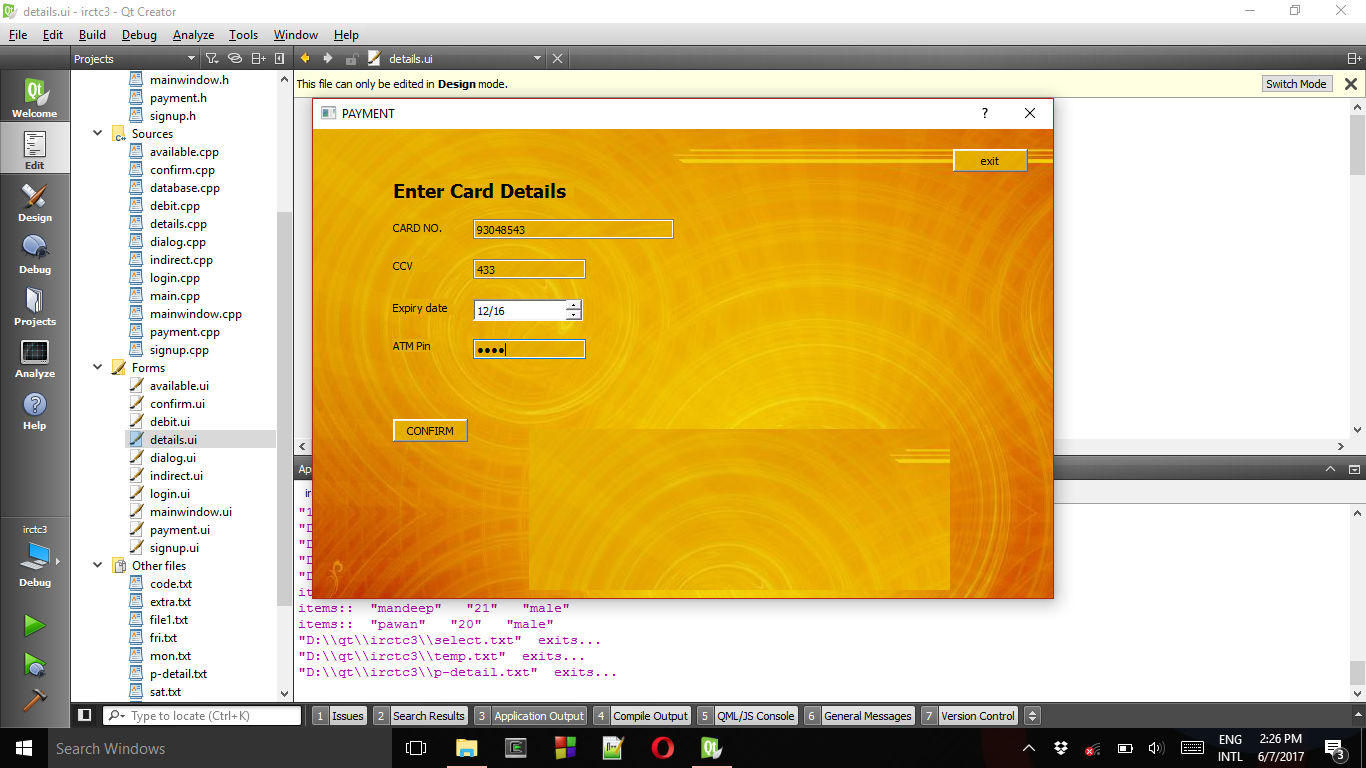Open Projects mode in sidebar

pos(34,307)
